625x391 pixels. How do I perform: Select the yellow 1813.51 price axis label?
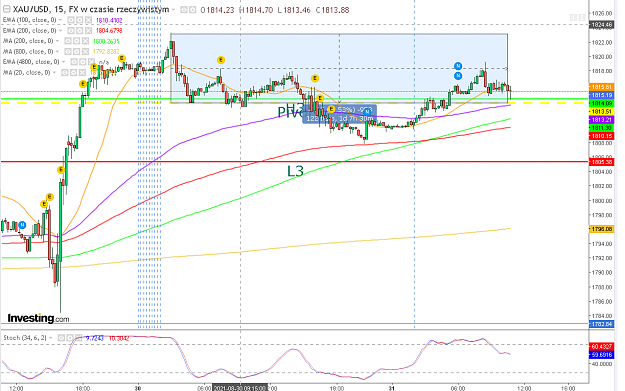601,112
